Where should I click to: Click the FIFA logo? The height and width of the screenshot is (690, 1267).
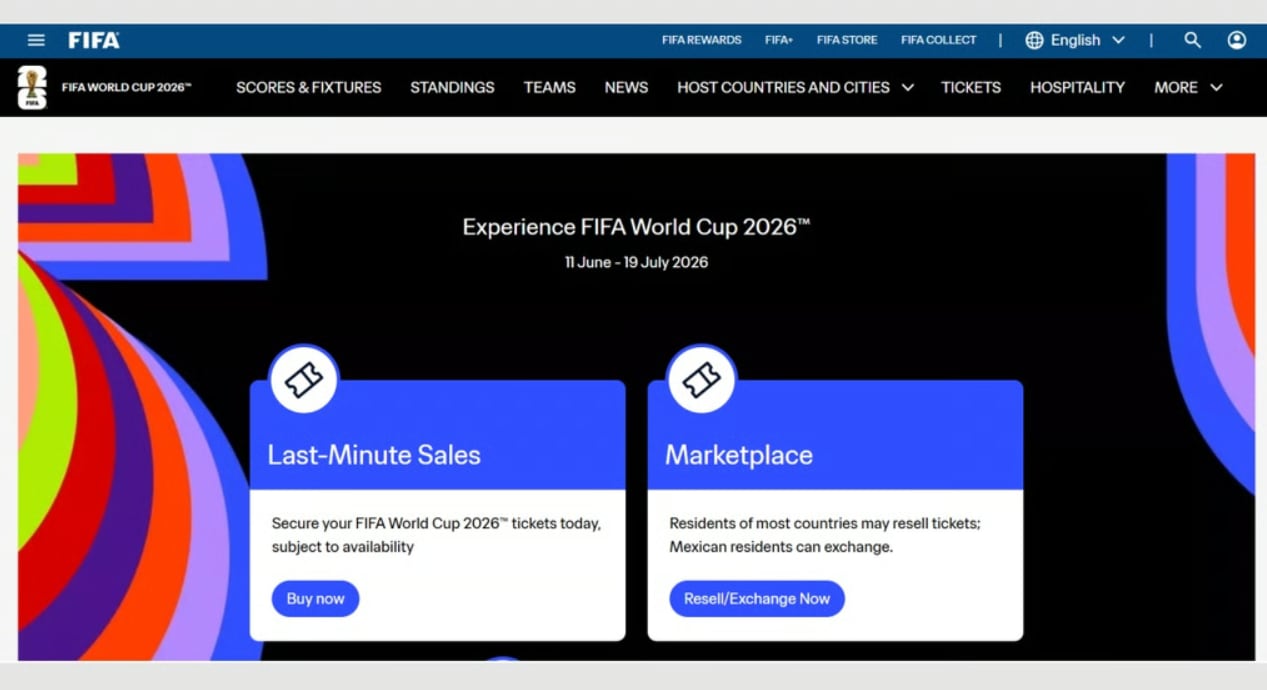coord(94,40)
